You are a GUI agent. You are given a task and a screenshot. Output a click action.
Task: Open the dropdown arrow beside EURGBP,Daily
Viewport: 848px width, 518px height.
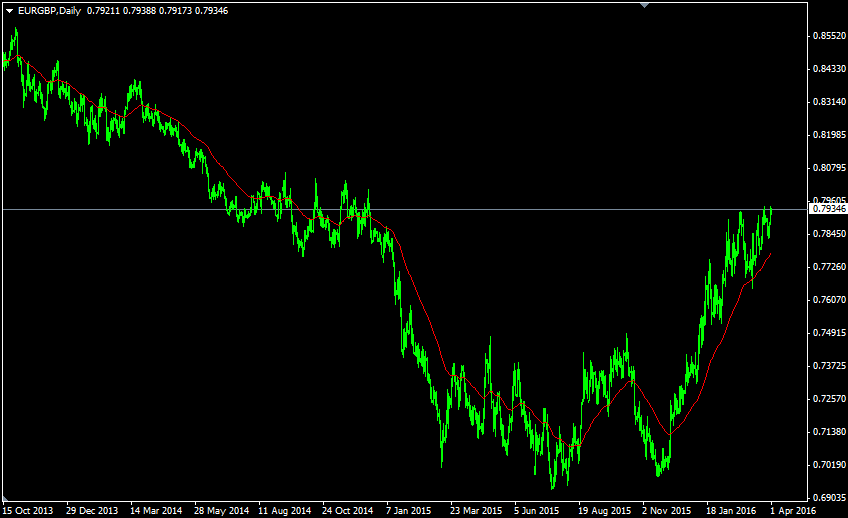pyautogui.click(x=9, y=11)
